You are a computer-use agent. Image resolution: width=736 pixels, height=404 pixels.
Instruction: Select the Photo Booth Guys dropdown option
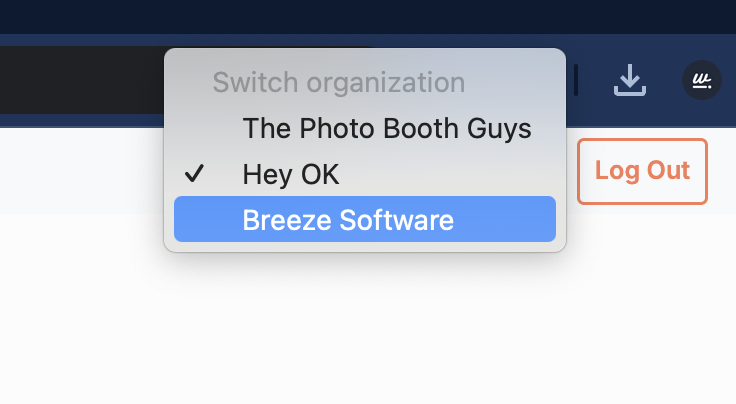click(386, 129)
